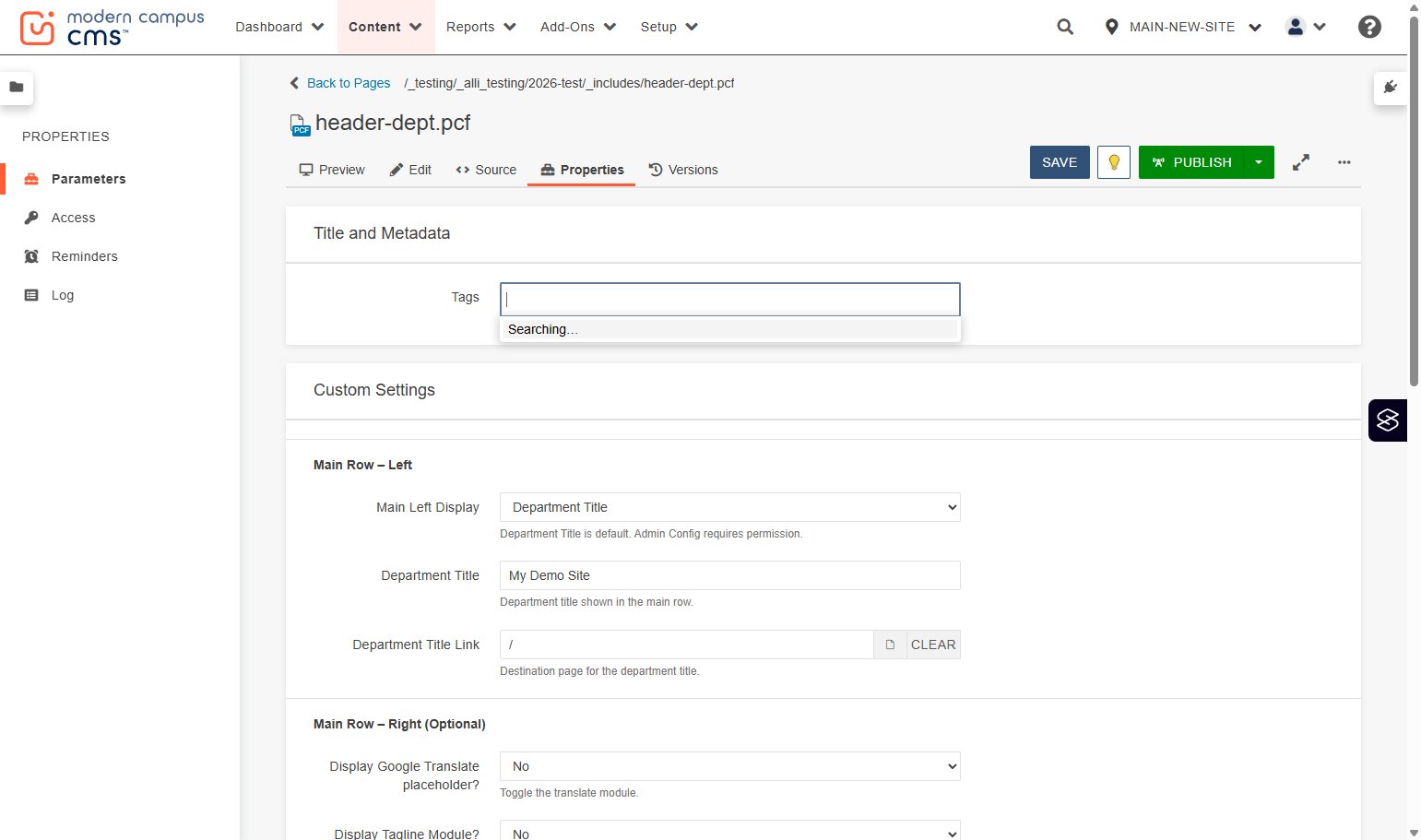The width and height of the screenshot is (1421, 840).
Task: Click the Parameters briefcase icon in sidebar
Action: (31, 179)
